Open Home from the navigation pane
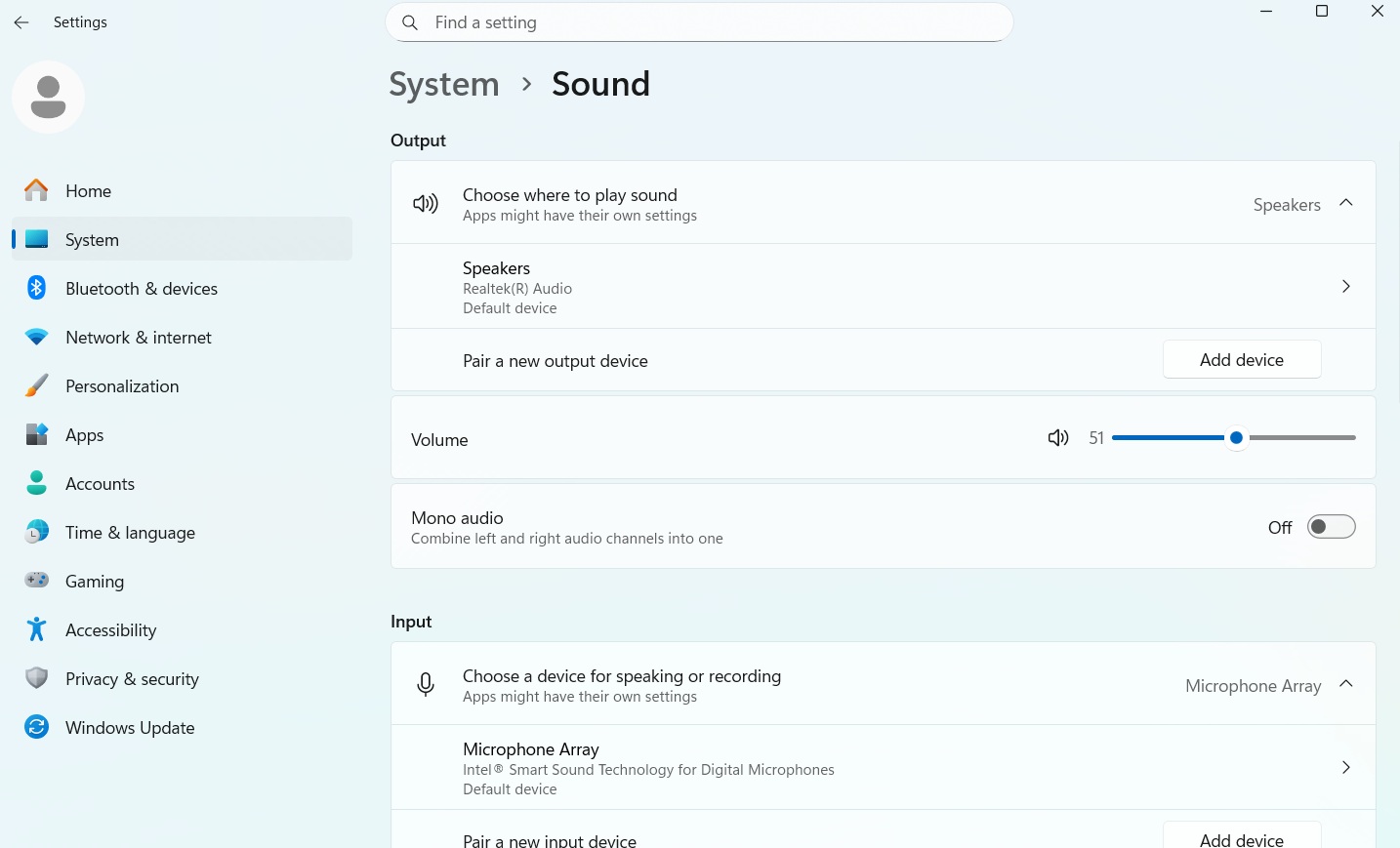This screenshot has height=848, width=1400. coord(88,190)
